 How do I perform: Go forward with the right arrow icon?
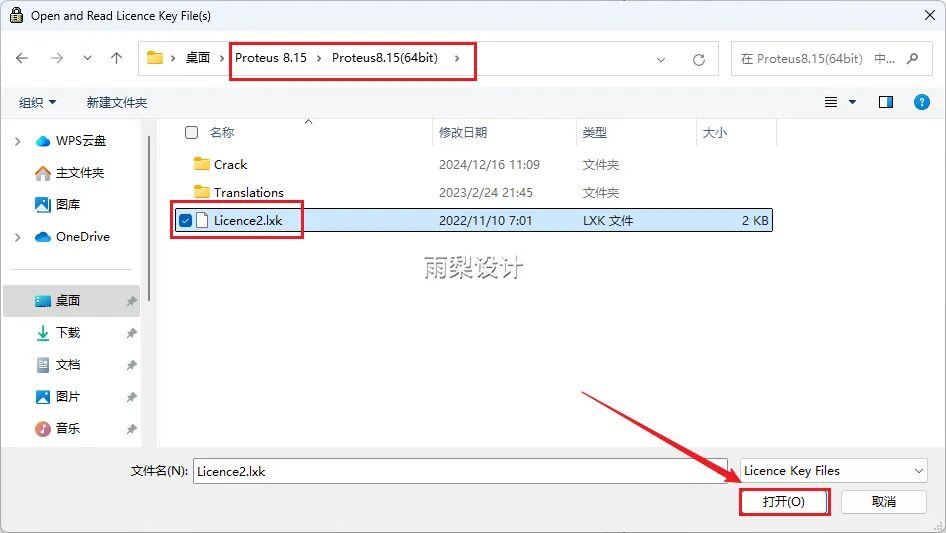click(57, 58)
